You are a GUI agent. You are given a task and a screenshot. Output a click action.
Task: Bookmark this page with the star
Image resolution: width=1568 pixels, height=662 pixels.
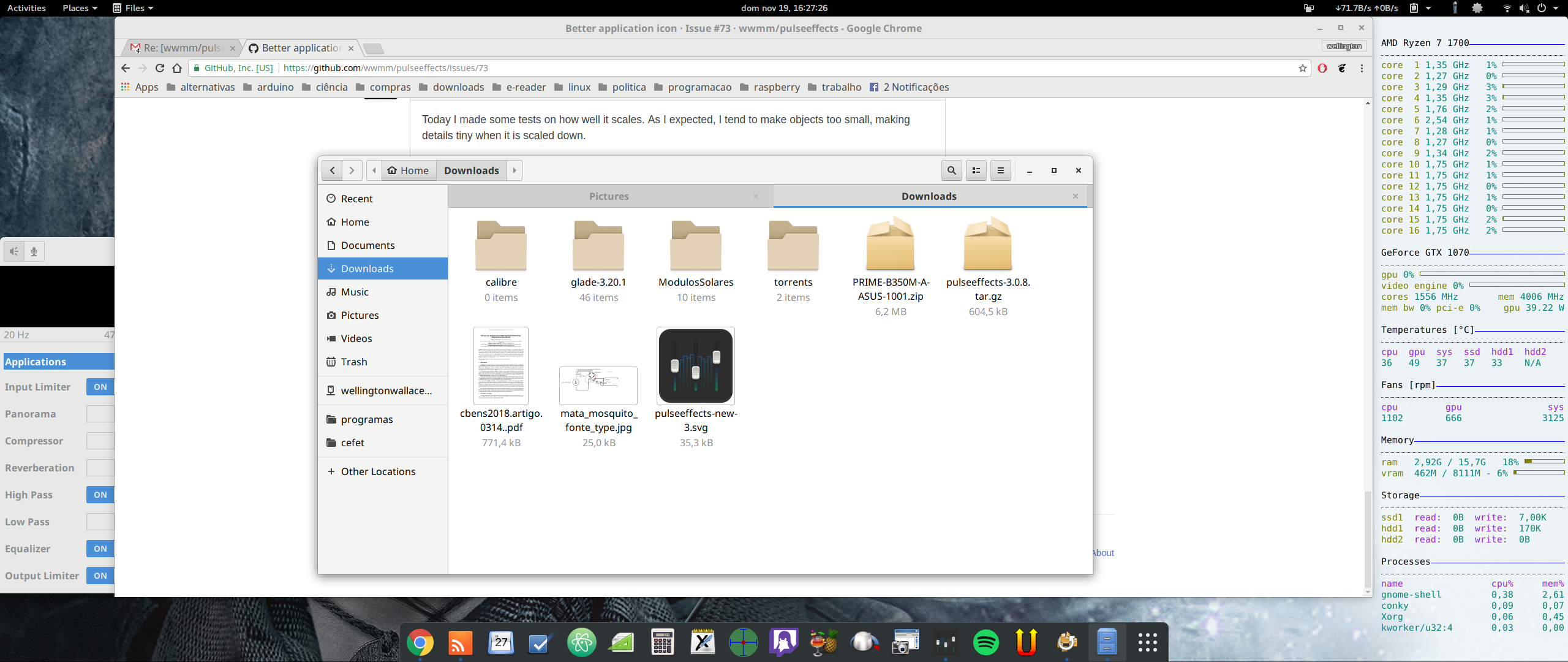pos(1303,68)
